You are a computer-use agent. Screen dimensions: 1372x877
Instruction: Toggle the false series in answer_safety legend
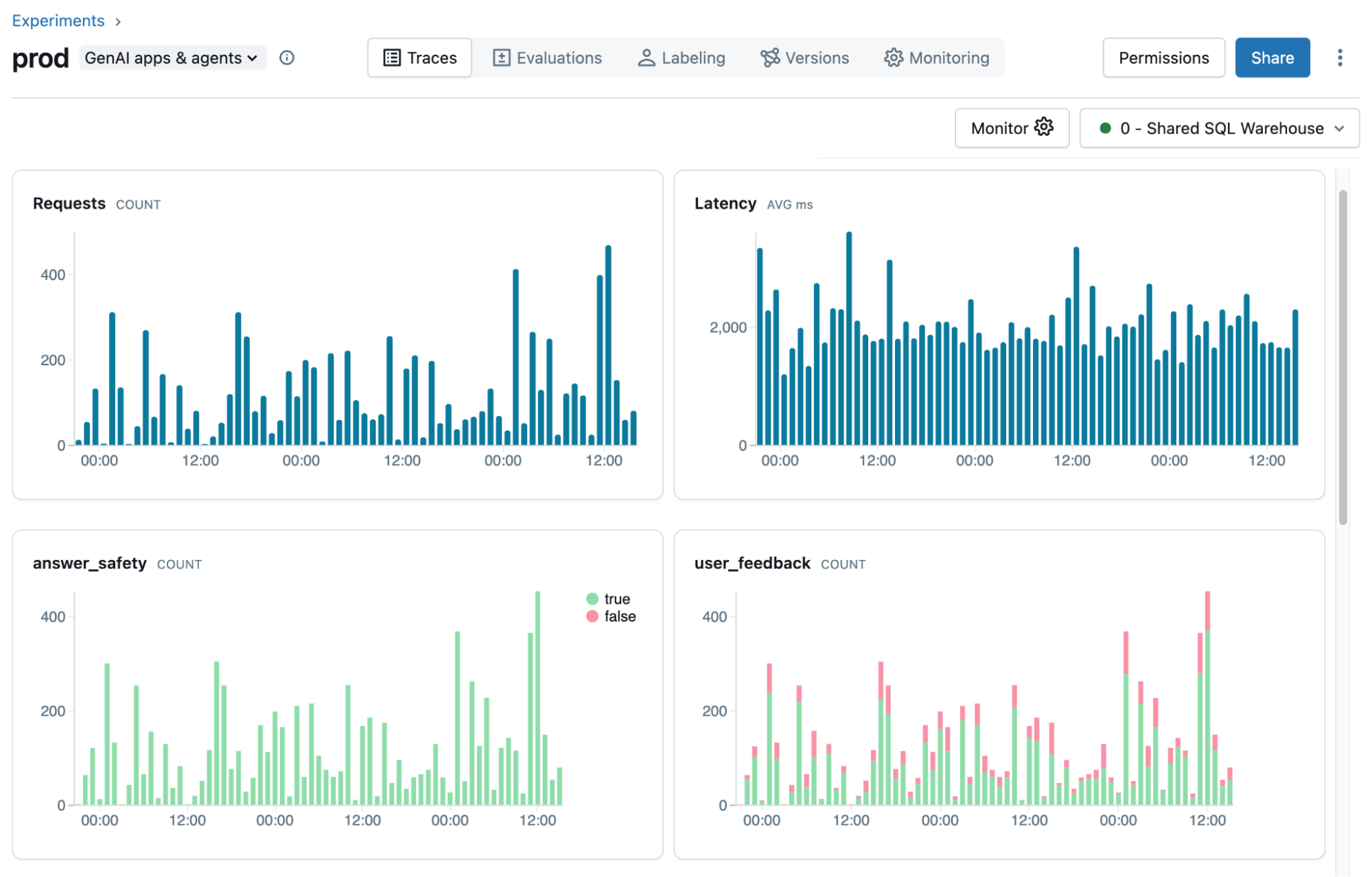pyautogui.click(x=619, y=616)
